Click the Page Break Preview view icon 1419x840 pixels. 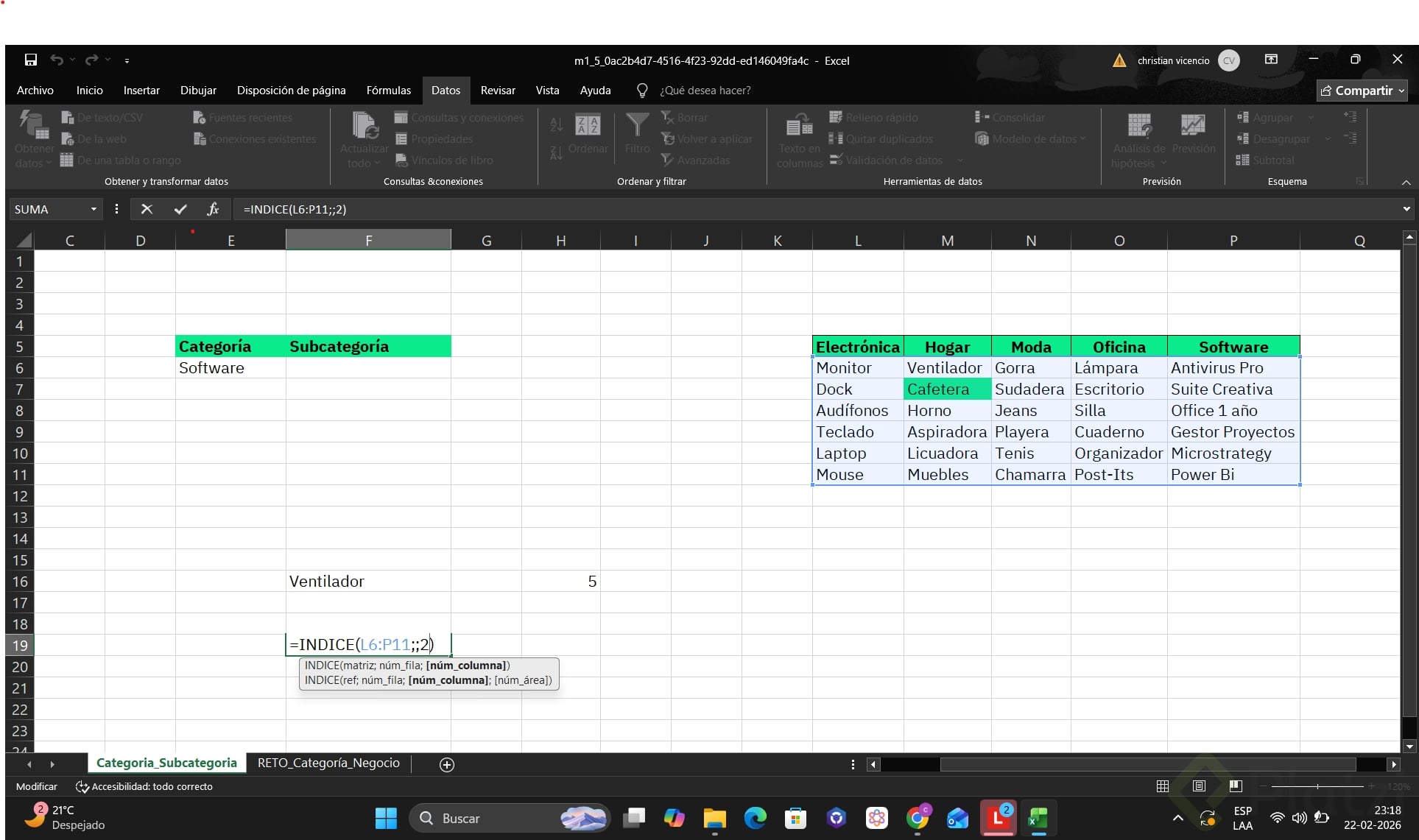point(1235,786)
